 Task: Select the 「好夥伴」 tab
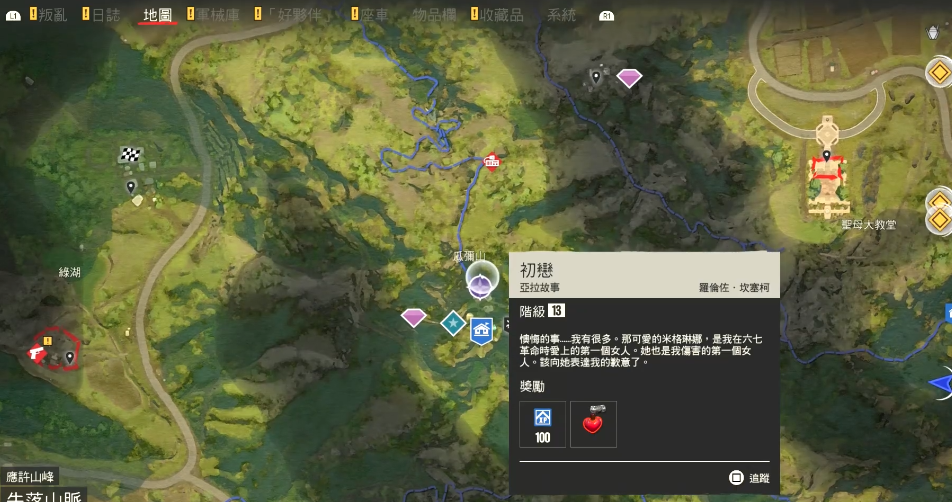[x=294, y=15]
